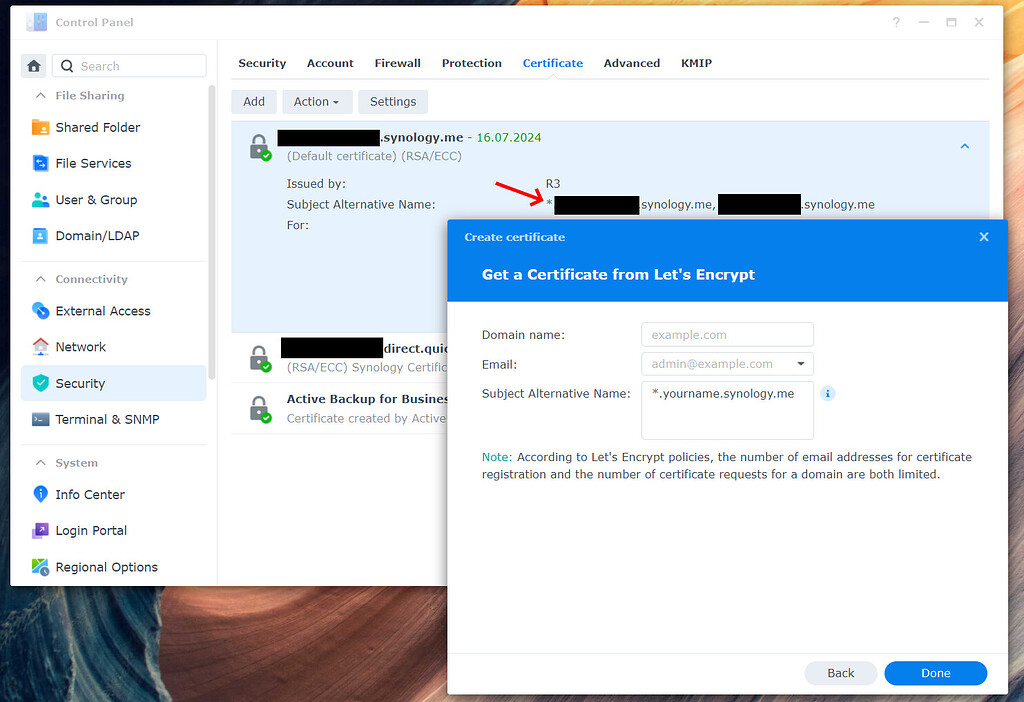Click the Add button
The height and width of the screenshot is (702, 1024).
tap(253, 101)
